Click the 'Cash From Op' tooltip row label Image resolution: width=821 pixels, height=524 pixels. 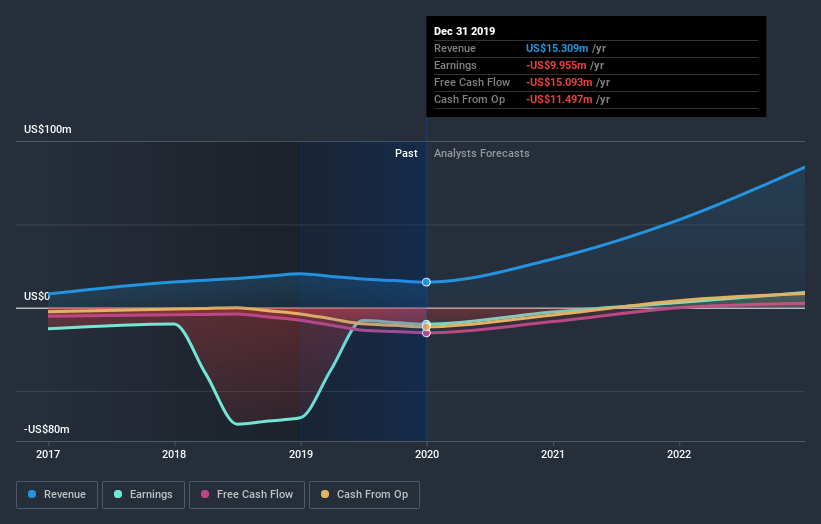pos(469,99)
